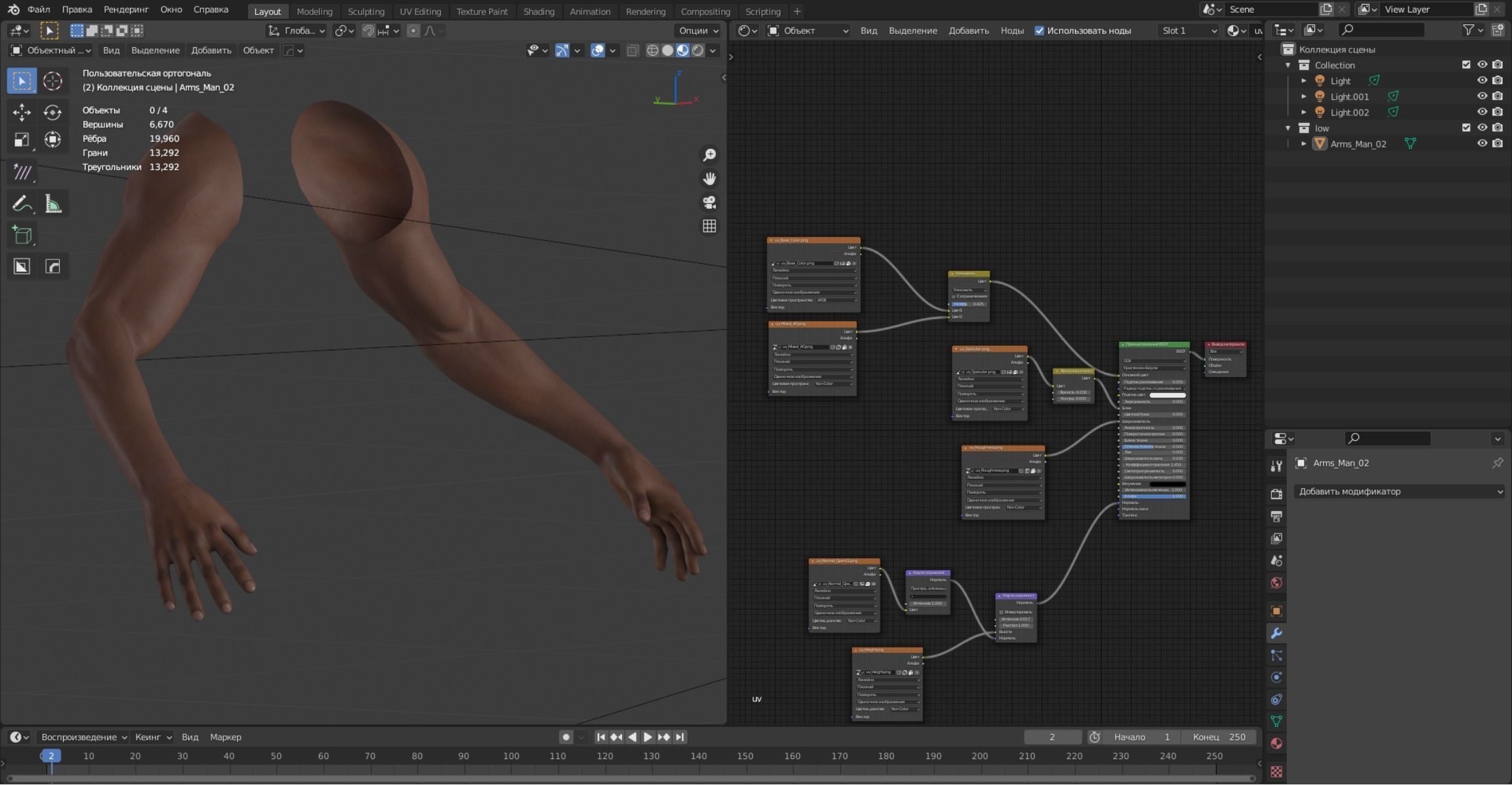Toggle X-ray mode button
1512x786 pixels.
[633, 51]
